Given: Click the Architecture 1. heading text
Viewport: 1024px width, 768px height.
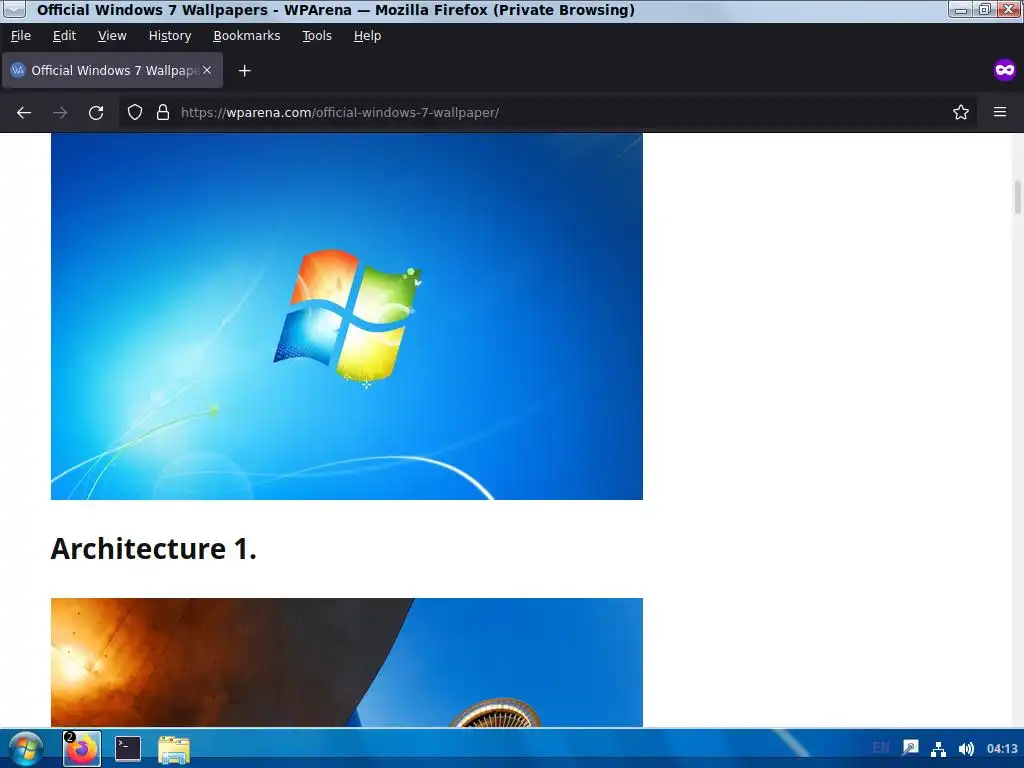Looking at the screenshot, I should (x=153, y=549).
